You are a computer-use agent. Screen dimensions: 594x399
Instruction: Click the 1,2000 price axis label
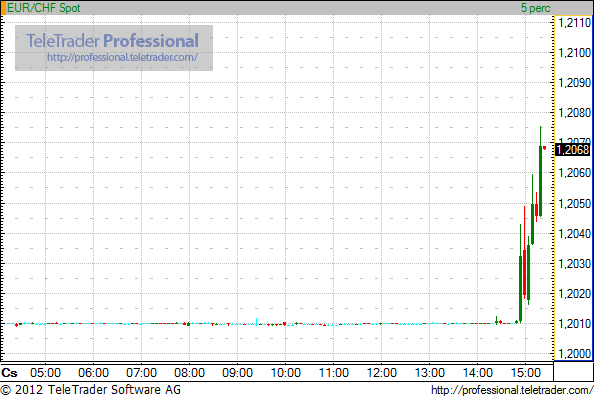tap(575, 354)
